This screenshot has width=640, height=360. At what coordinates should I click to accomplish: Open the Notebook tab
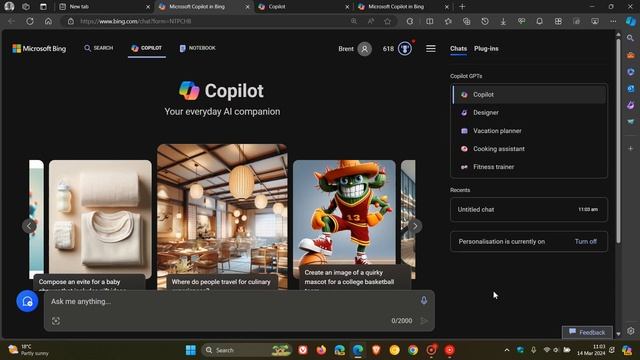coord(198,48)
